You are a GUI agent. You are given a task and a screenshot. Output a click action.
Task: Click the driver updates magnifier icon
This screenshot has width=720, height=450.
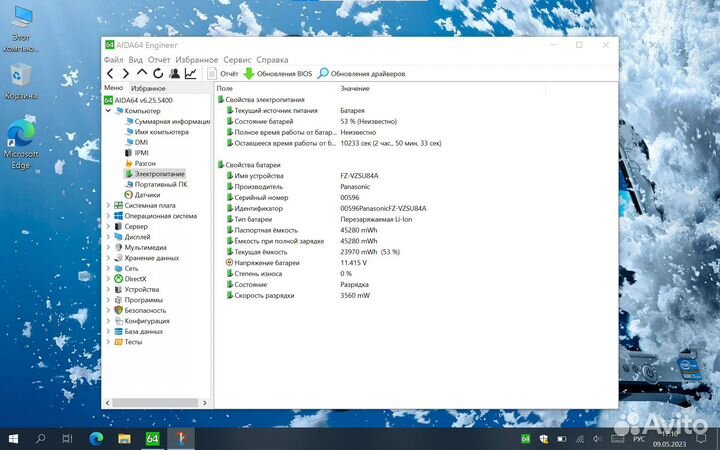pos(323,73)
